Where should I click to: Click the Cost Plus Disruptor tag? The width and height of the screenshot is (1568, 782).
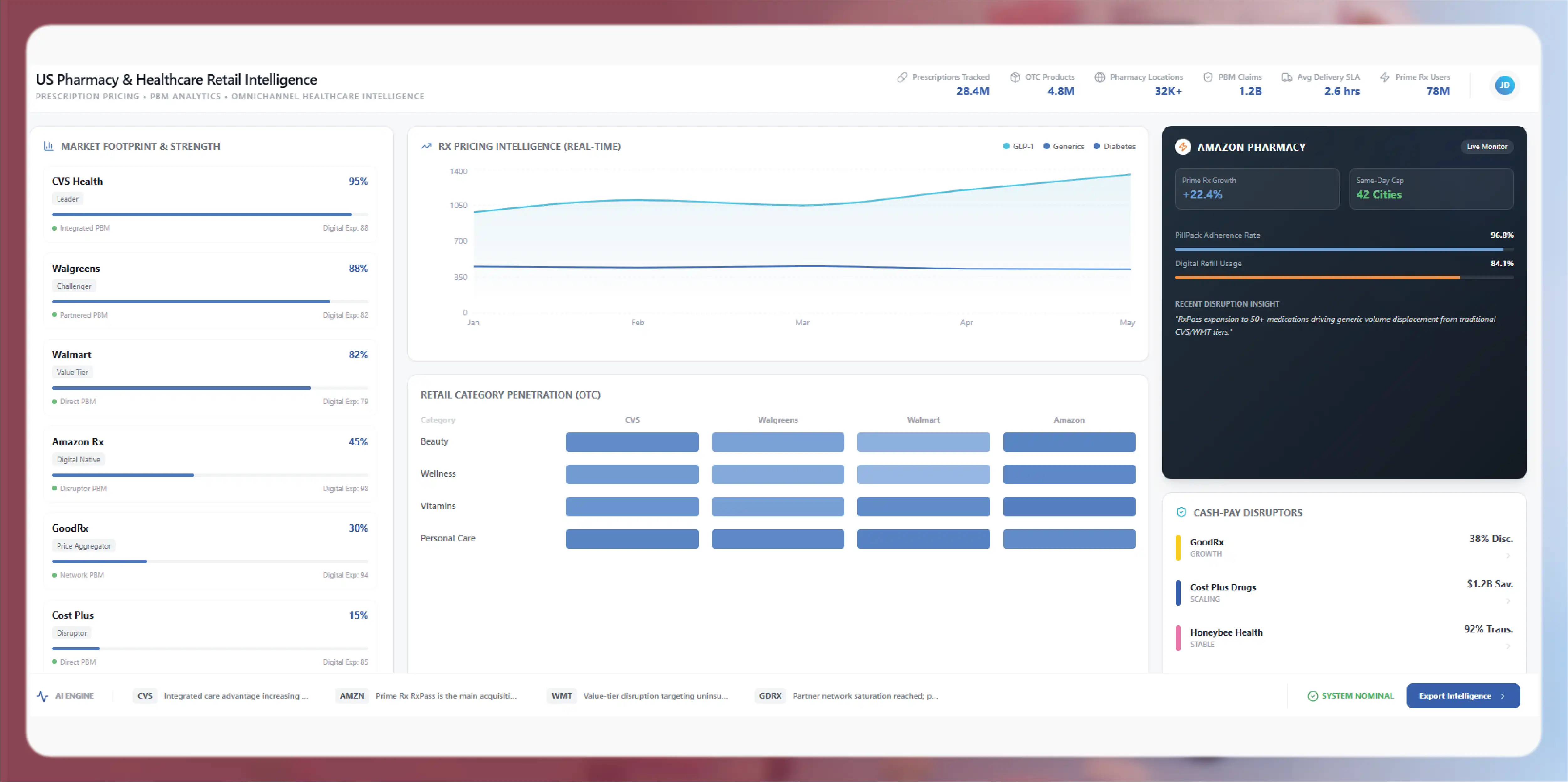click(x=72, y=633)
